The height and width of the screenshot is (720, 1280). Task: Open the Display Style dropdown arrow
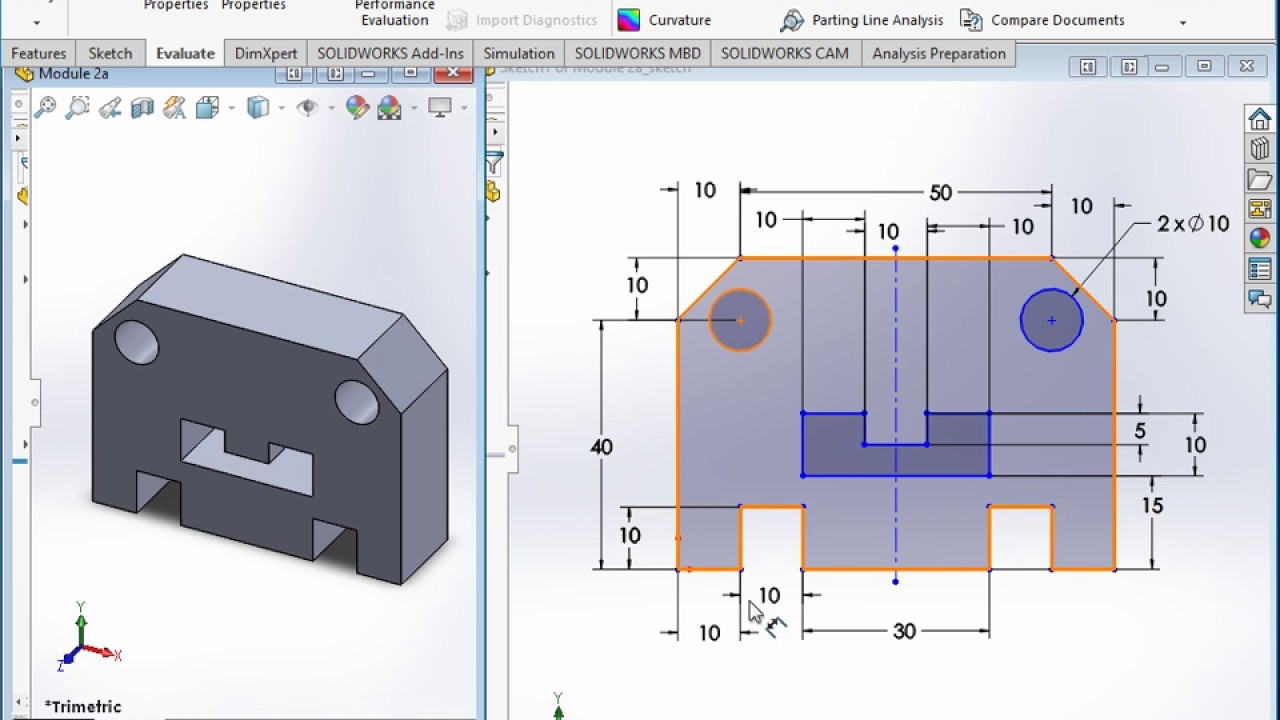click(x=281, y=108)
